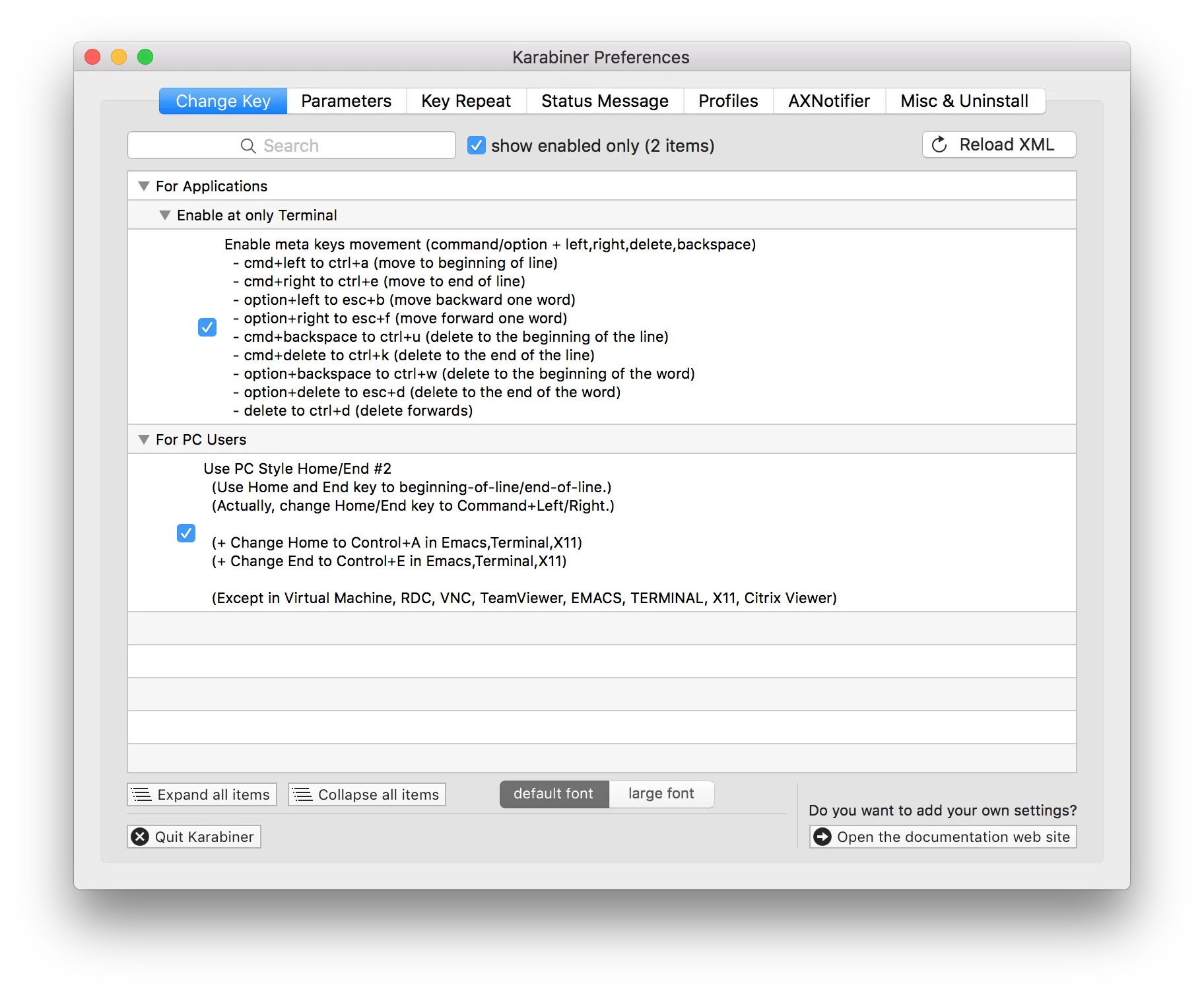
Task: Collapse Enable at only Terminal section
Action: click(164, 215)
